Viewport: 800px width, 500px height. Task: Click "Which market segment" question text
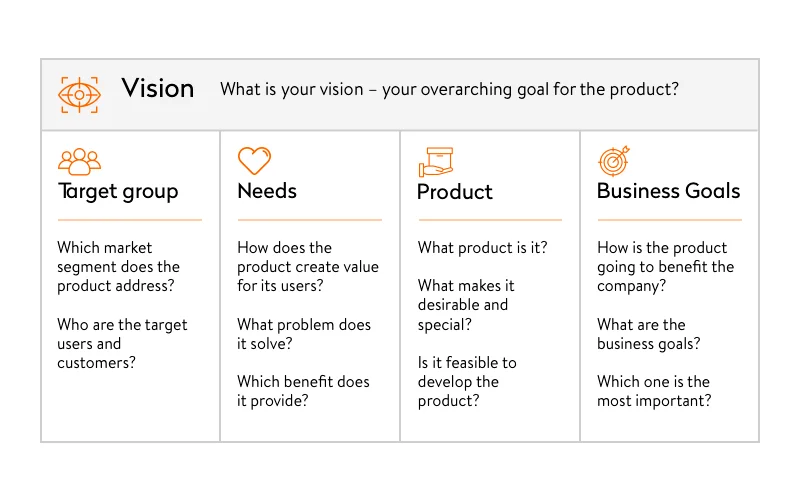coord(118,267)
